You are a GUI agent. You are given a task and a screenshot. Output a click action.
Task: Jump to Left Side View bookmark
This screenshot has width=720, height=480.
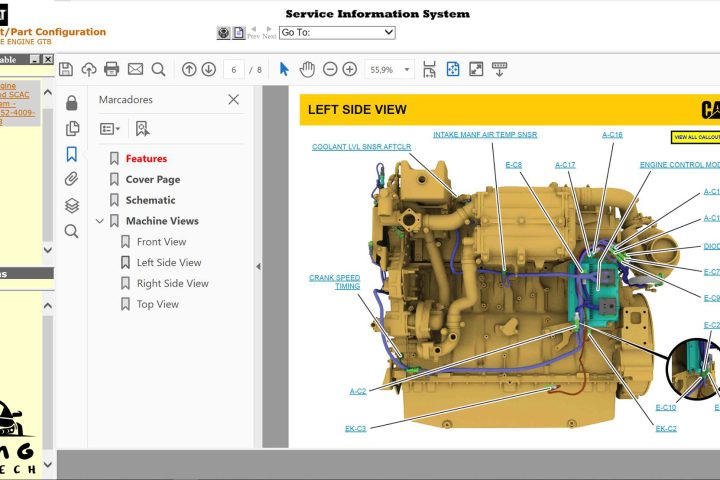(x=169, y=263)
